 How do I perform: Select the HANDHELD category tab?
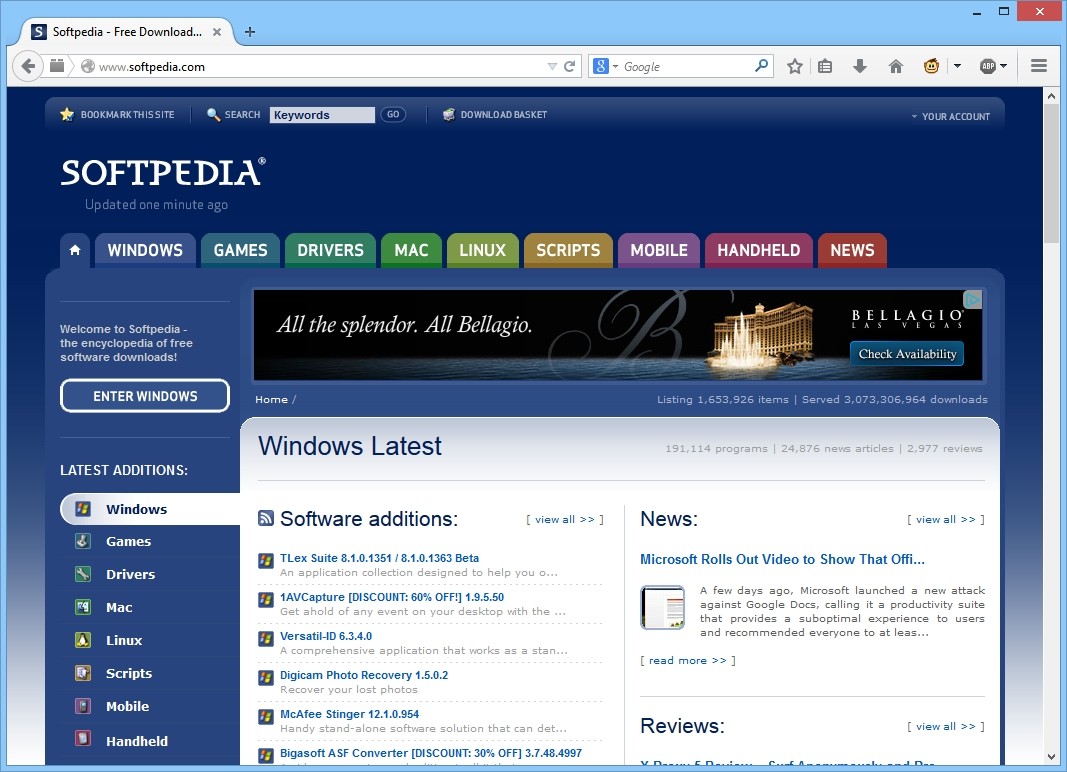pyautogui.click(x=759, y=250)
